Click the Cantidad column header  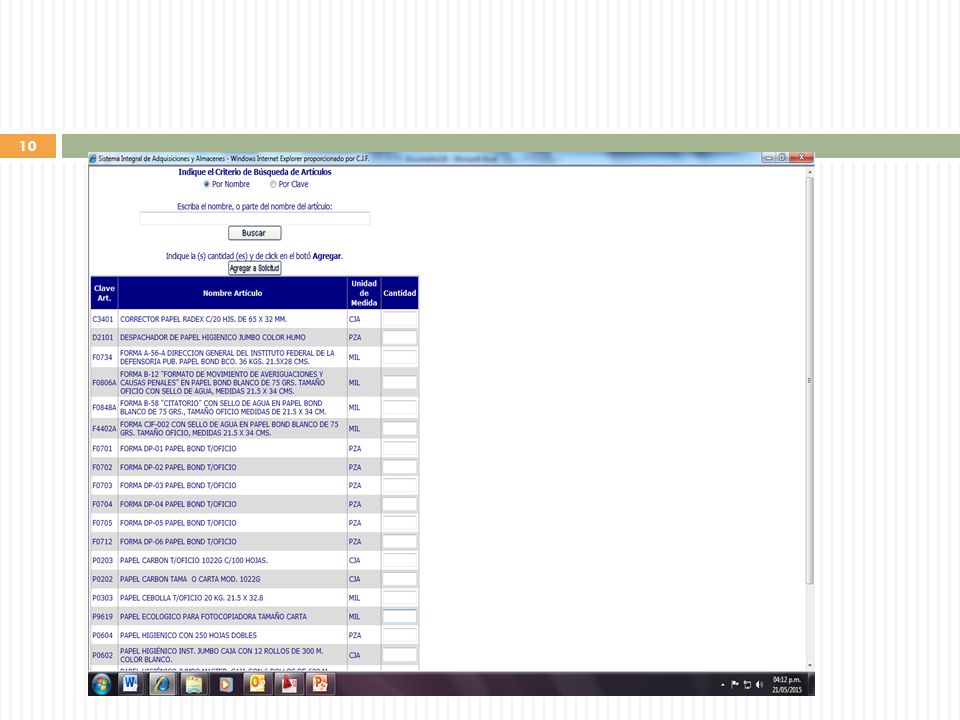pos(400,293)
